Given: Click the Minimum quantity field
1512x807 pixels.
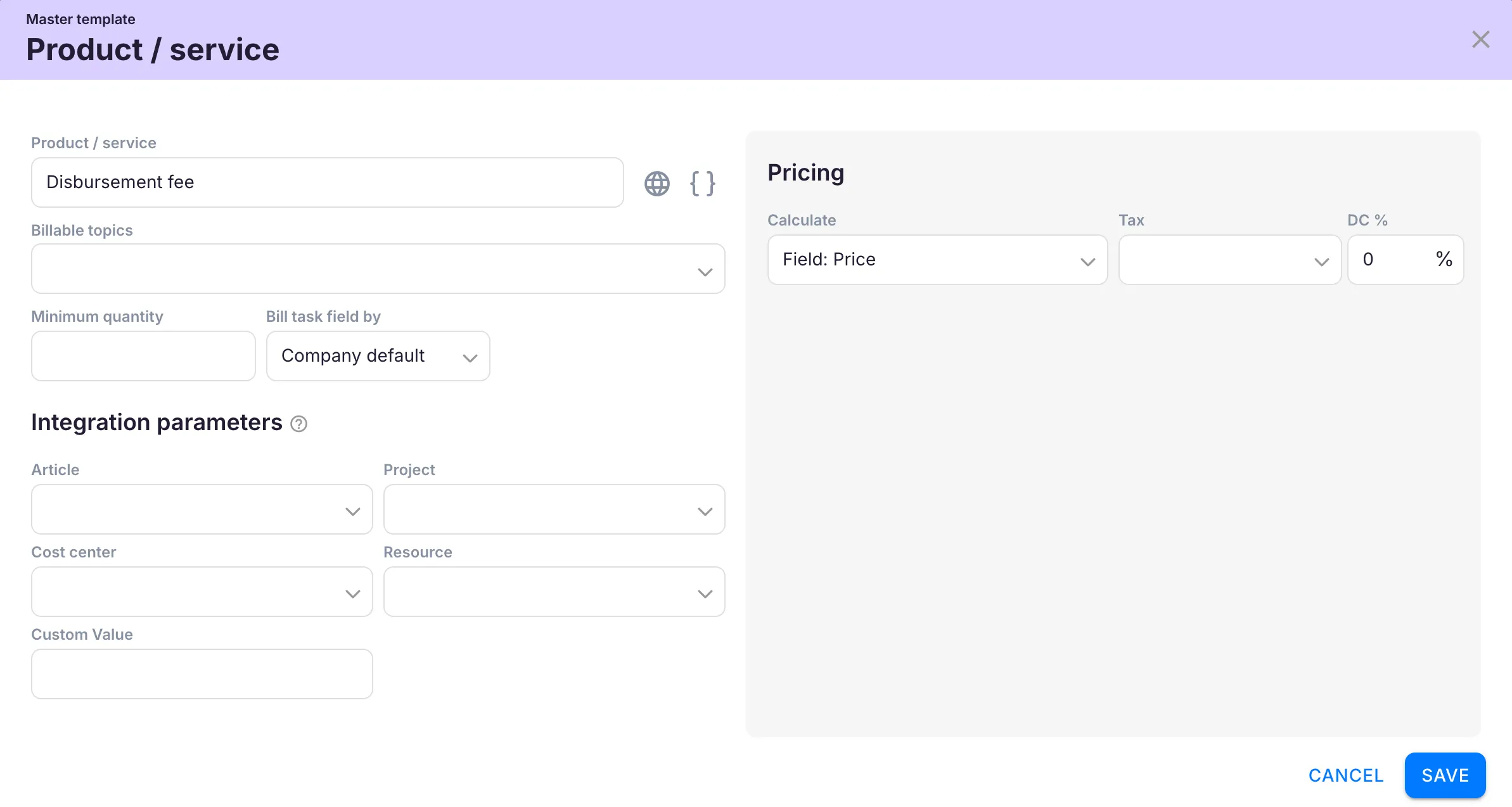Looking at the screenshot, I should click(143, 355).
